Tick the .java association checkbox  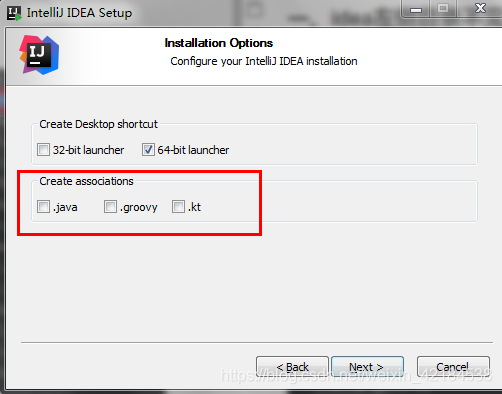click(x=43, y=207)
